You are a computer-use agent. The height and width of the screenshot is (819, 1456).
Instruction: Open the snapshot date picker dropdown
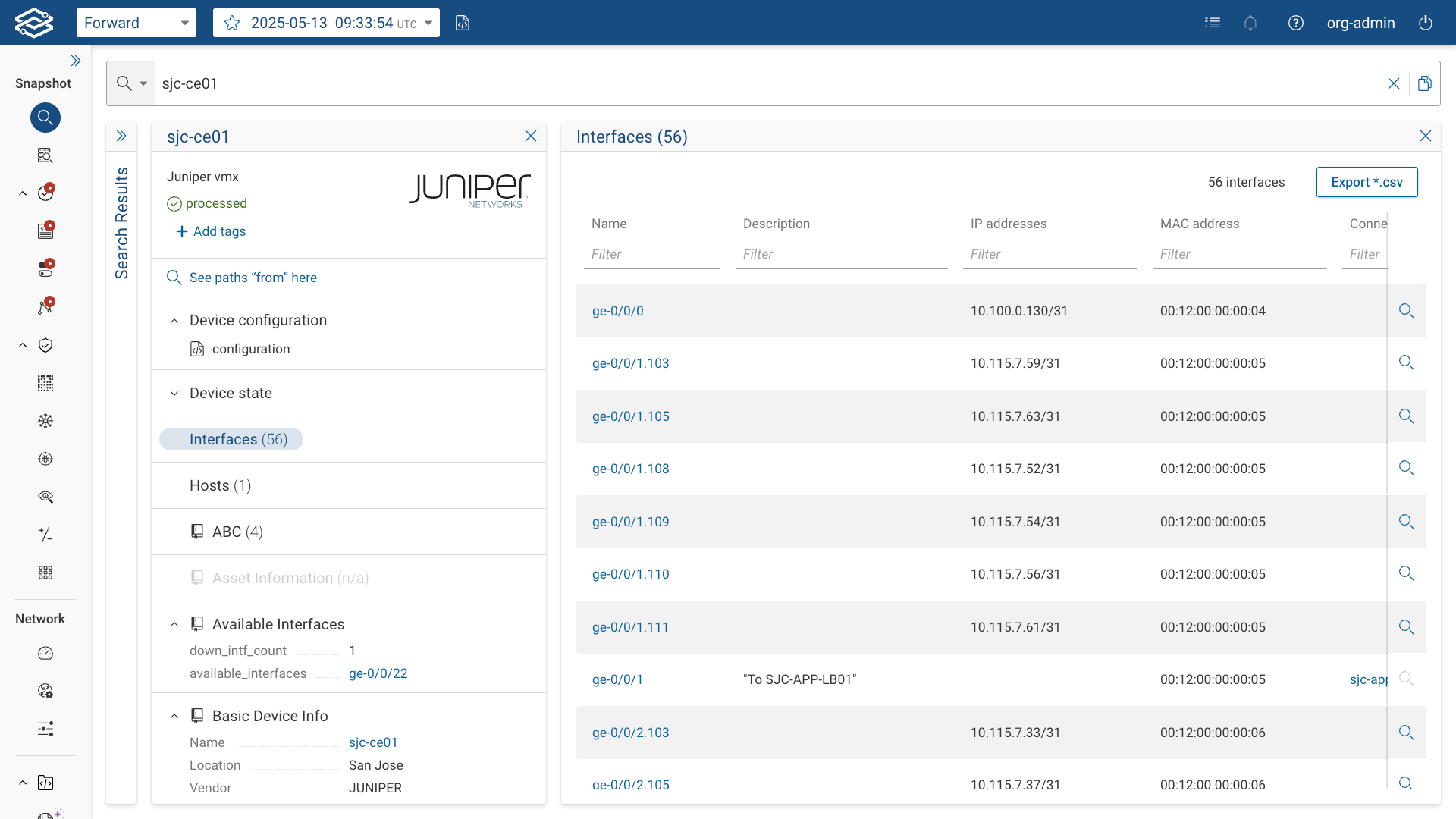(x=428, y=23)
